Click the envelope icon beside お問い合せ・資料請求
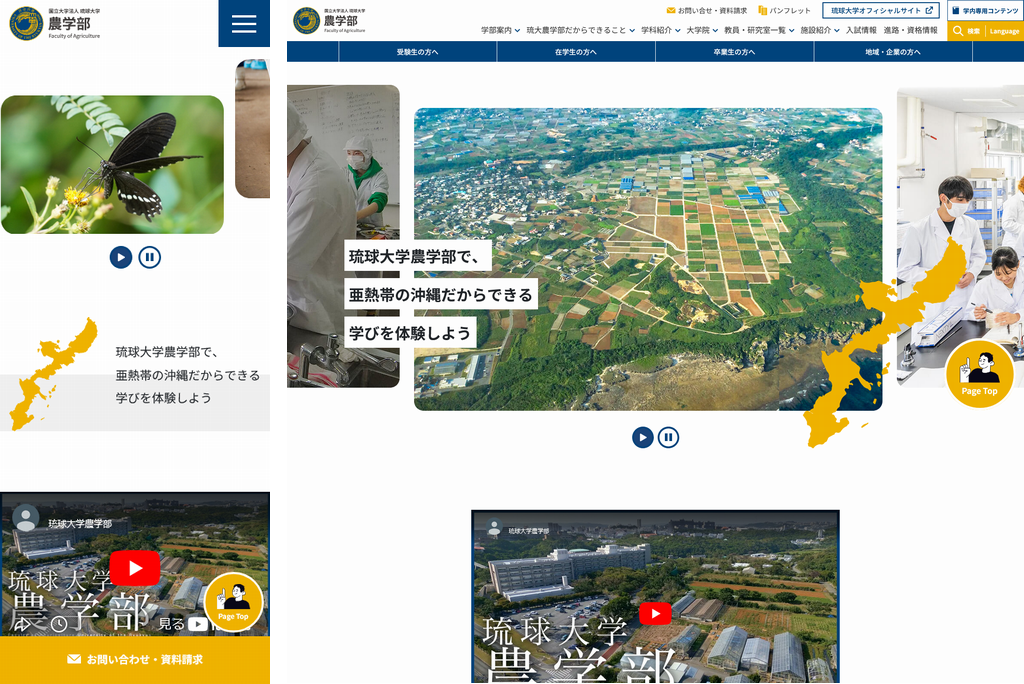This screenshot has height=684, width=1024. 671,10
